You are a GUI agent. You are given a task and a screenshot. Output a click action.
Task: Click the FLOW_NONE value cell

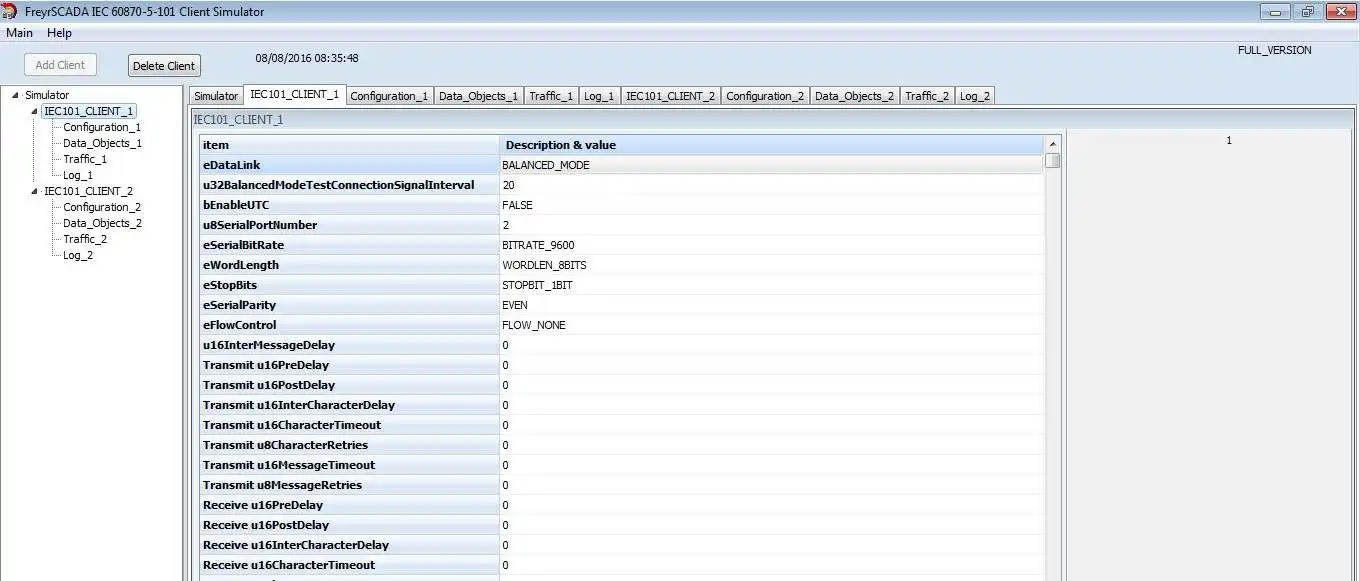[x=771, y=325]
